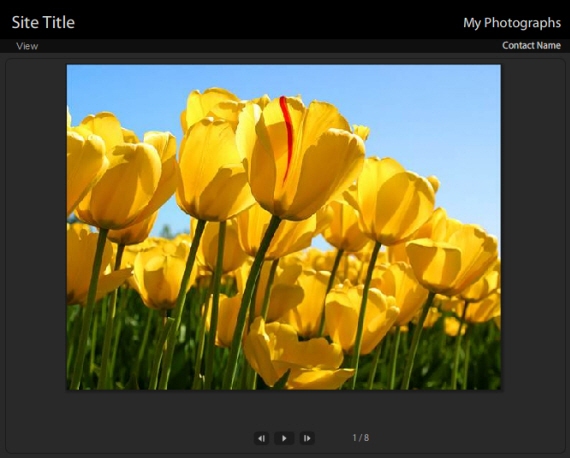This screenshot has width=570, height=458.
Task: Click the step-forward arrow icon
Action: (307, 438)
